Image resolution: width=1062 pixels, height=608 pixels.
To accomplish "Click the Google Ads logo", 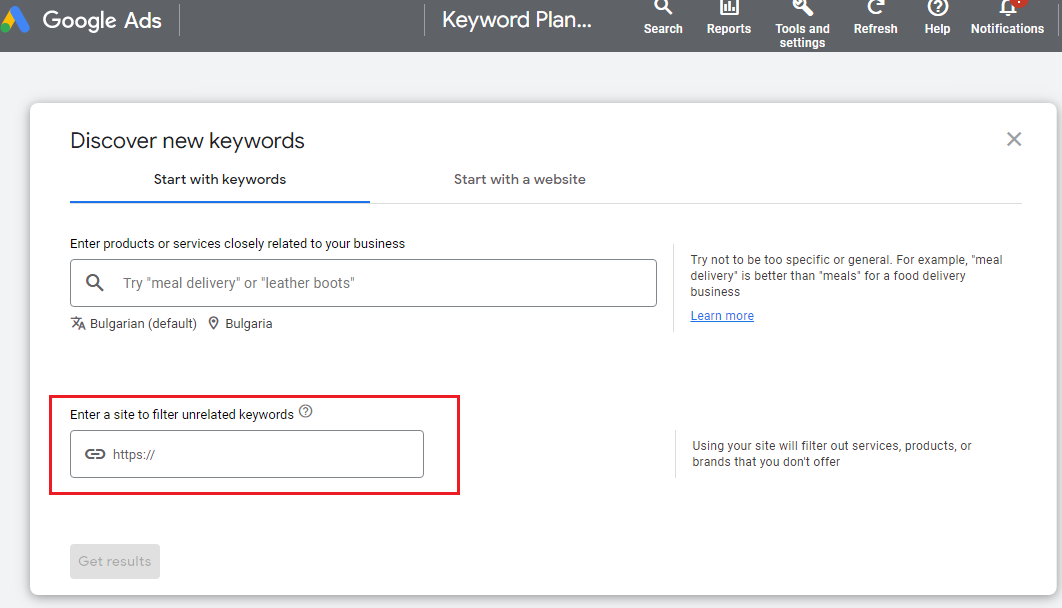I will 14,20.
